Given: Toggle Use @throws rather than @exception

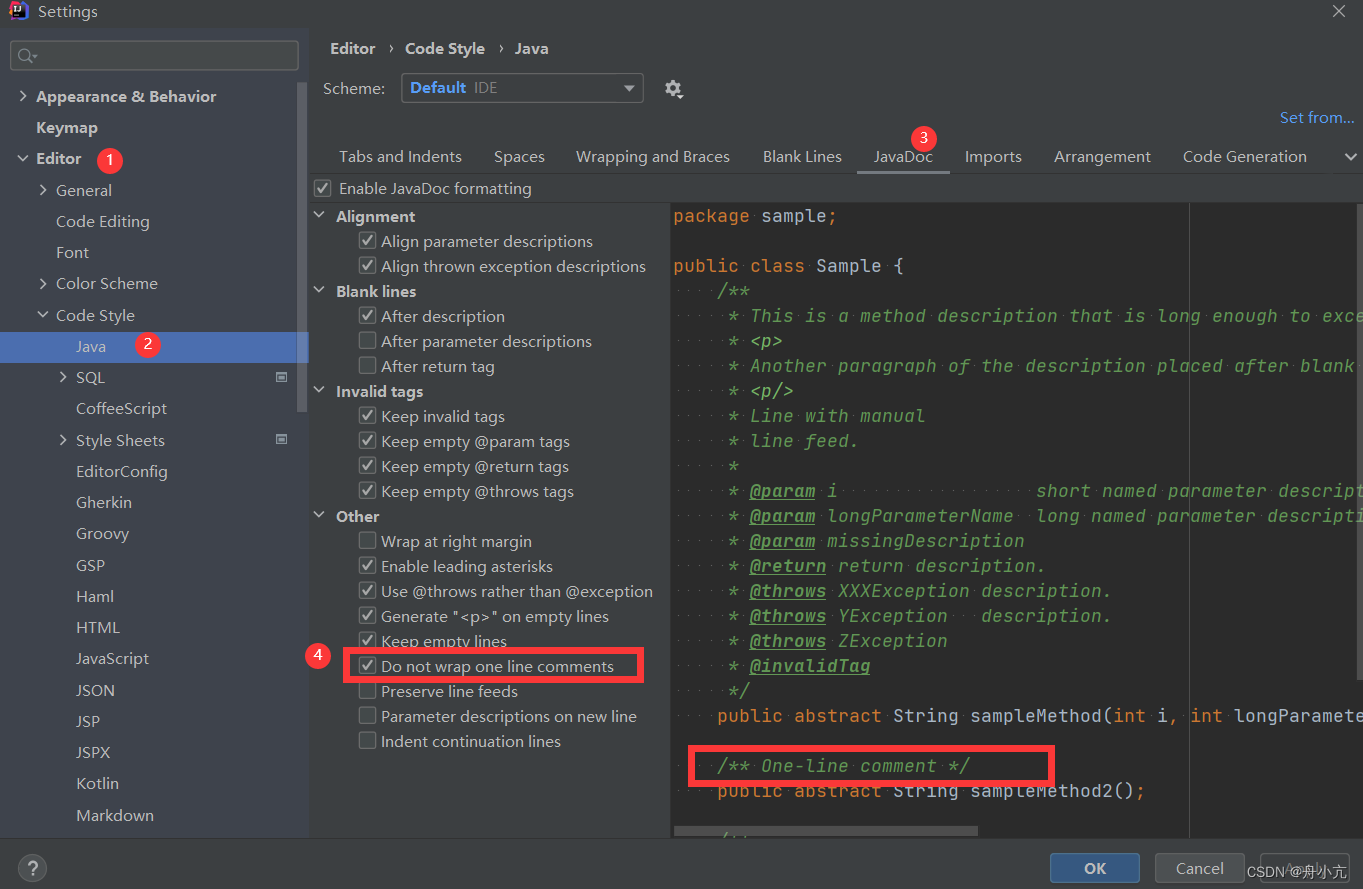Looking at the screenshot, I should [x=368, y=591].
